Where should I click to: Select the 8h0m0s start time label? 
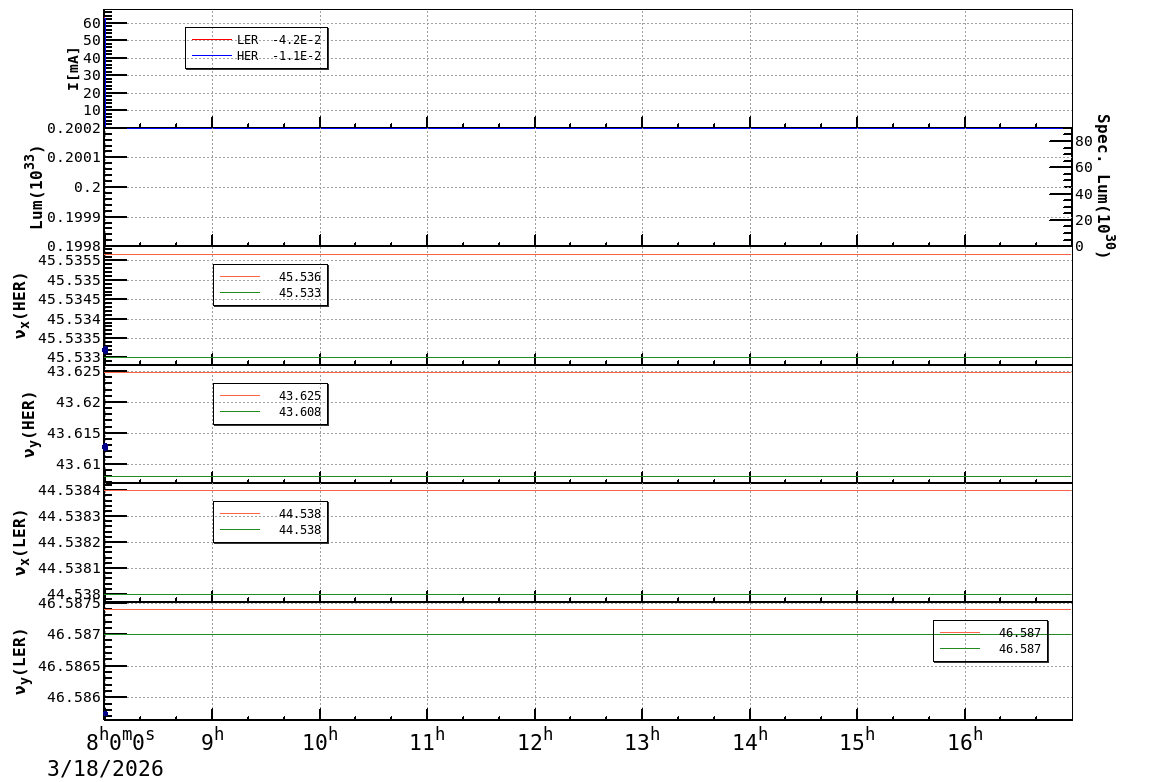tap(119, 741)
